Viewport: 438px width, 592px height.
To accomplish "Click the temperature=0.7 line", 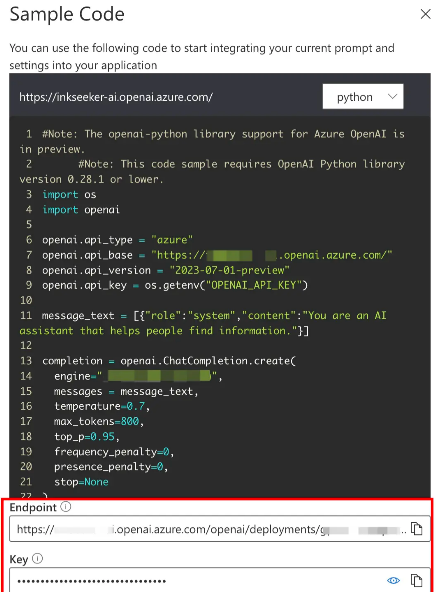I will point(102,406).
